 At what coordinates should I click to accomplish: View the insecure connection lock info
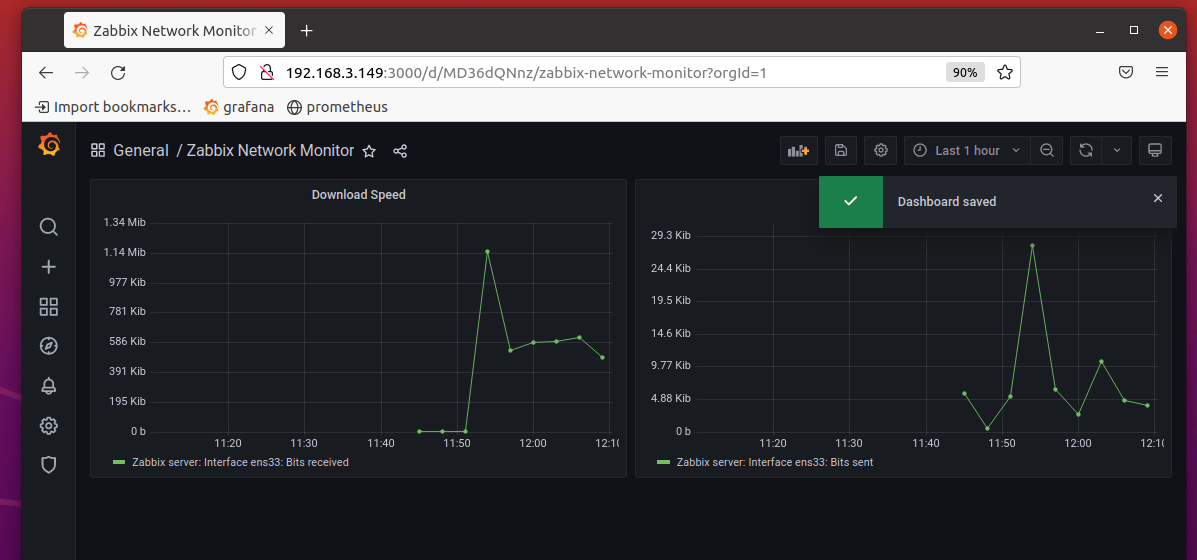point(266,72)
